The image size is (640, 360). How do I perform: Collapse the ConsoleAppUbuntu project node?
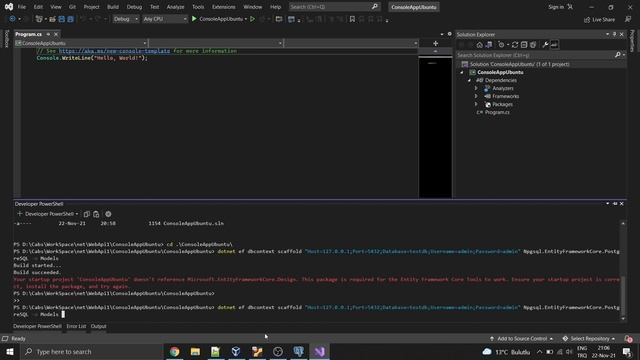462,73
